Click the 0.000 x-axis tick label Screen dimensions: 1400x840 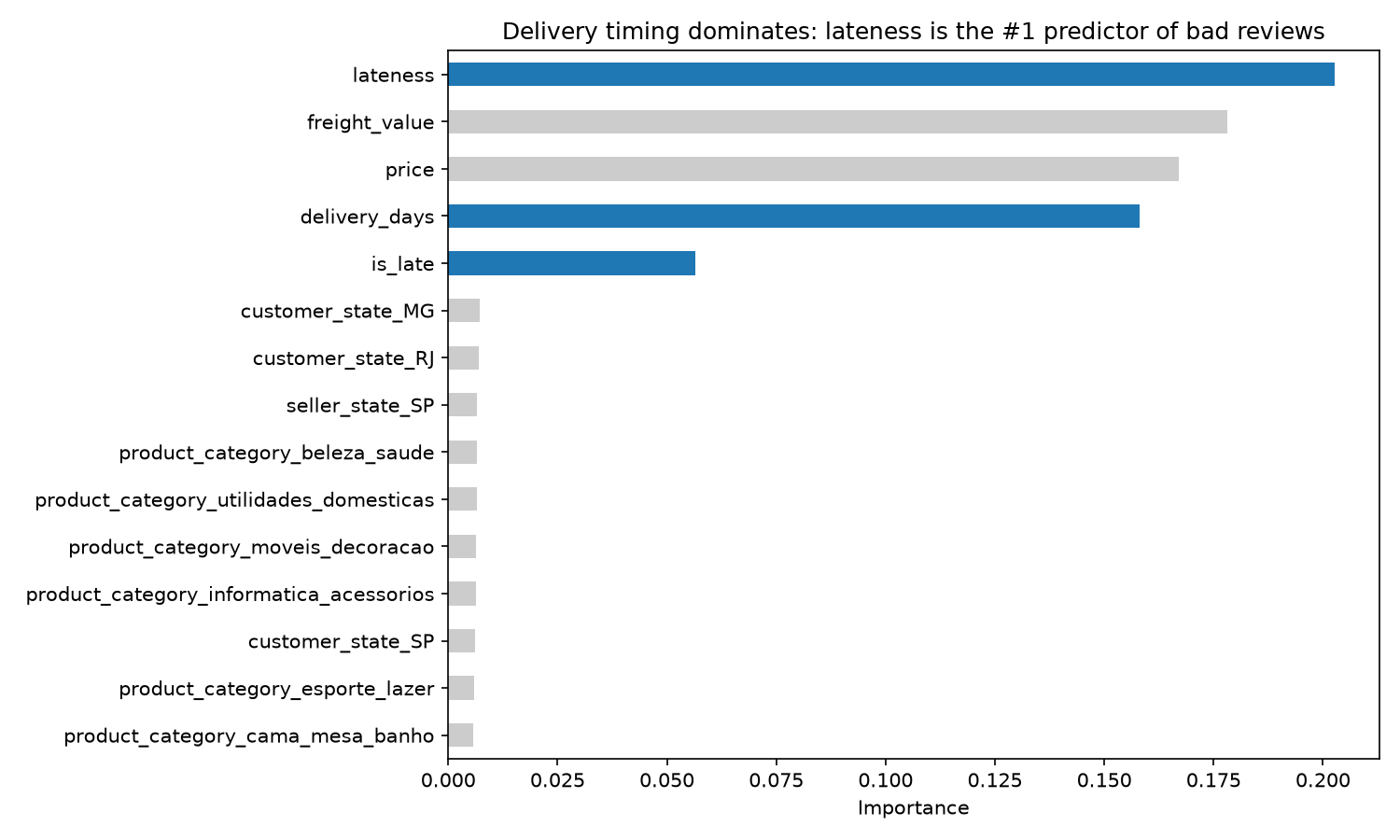(x=448, y=780)
